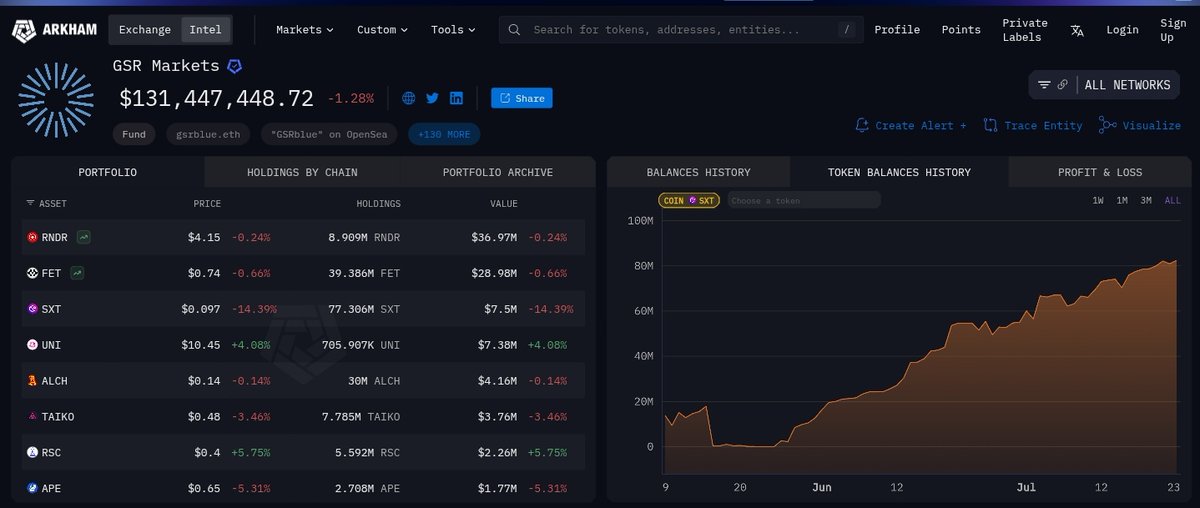Open the Holdings by Chain tab
The height and width of the screenshot is (508, 1200).
pyautogui.click(x=302, y=172)
